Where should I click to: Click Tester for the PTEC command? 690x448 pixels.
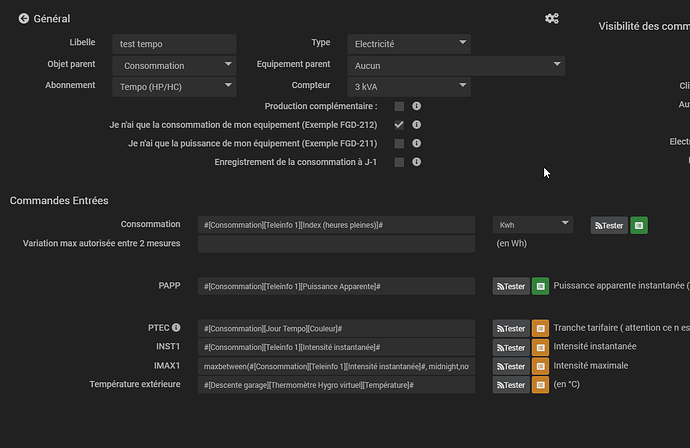coord(511,329)
